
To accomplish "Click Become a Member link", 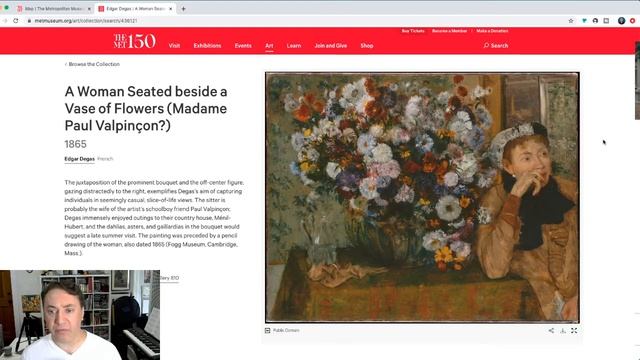I will pyautogui.click(x=449, y=31).
